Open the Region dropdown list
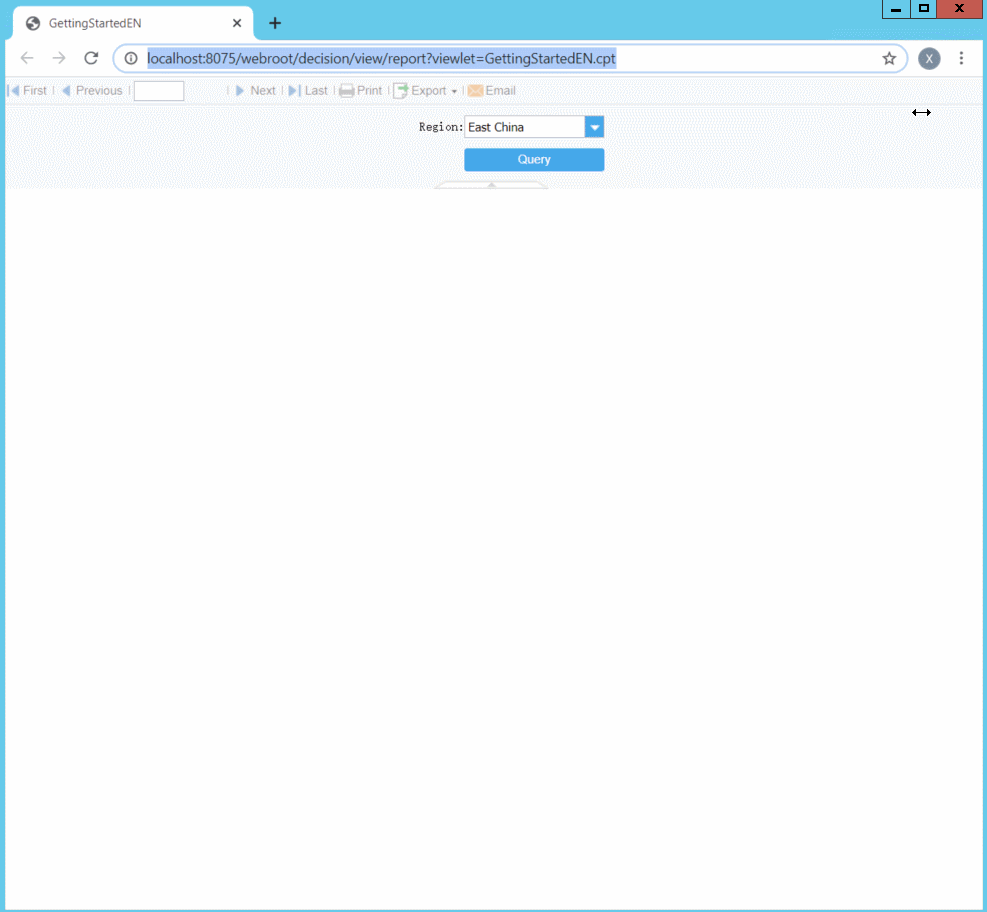 pos(595,127)
